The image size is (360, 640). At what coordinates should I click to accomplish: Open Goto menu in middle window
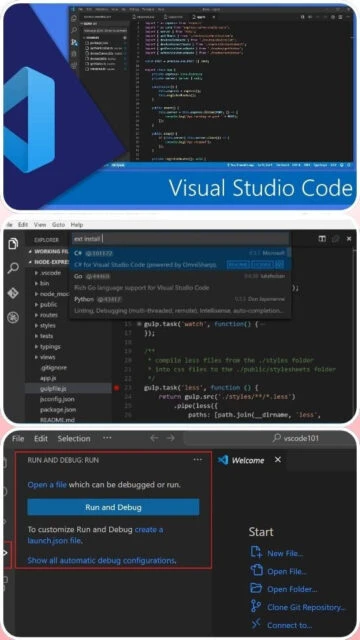pyautogui.click(x=58, y=224)
